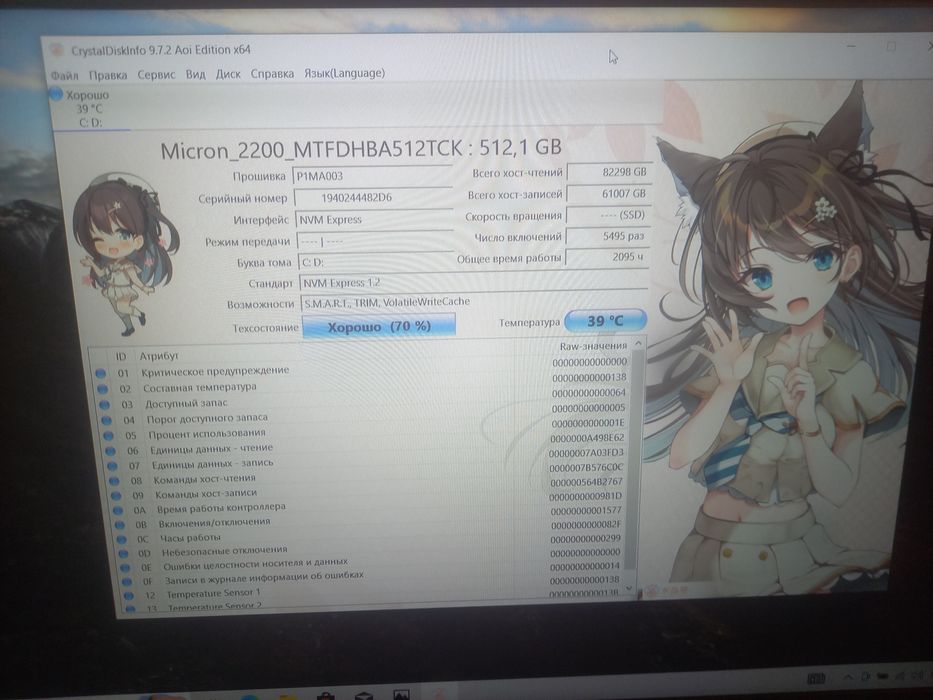
Task: Open the Файл menu
Action: (64, 76)
